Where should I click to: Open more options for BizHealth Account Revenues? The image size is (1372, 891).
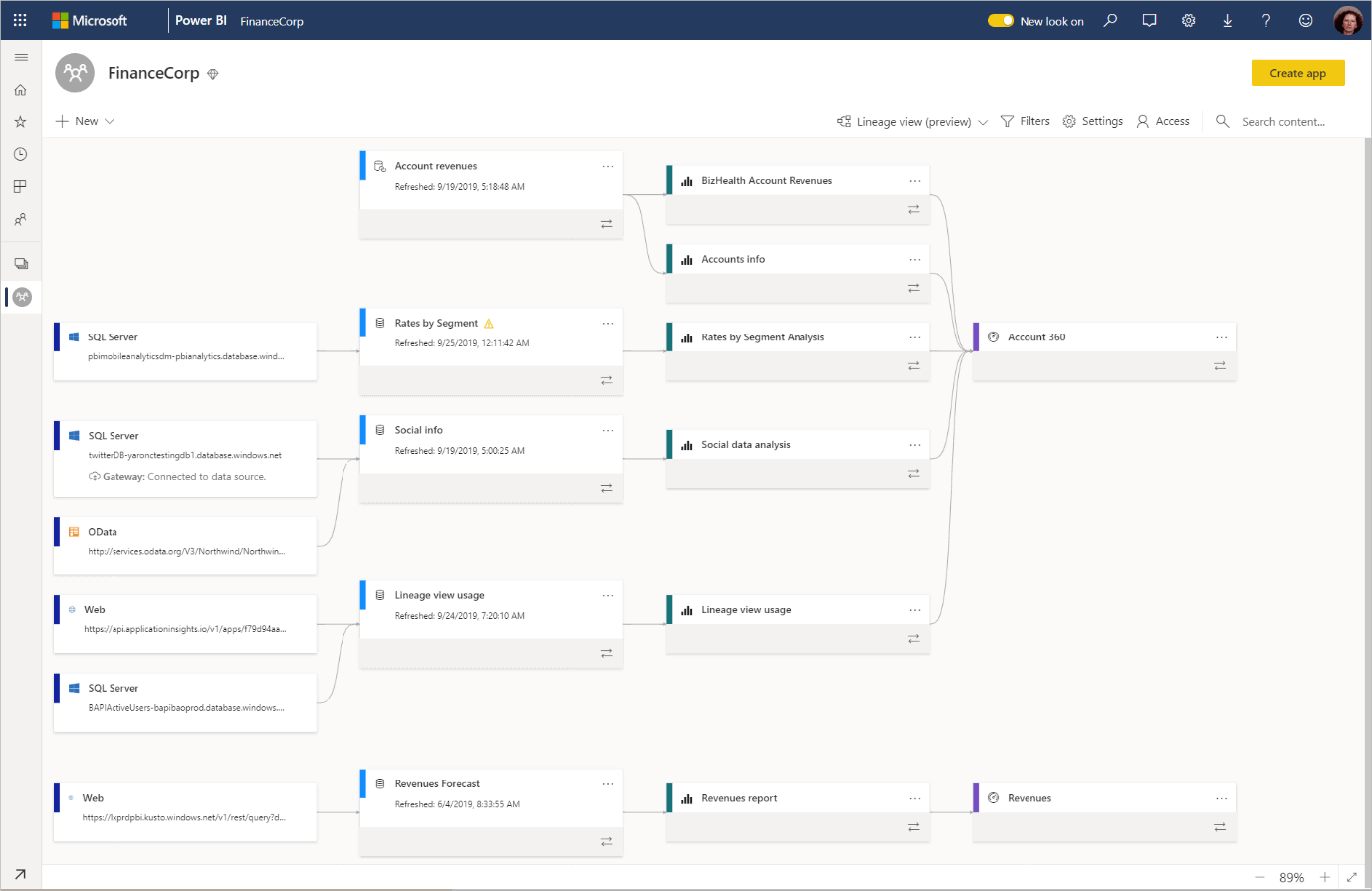915,181
